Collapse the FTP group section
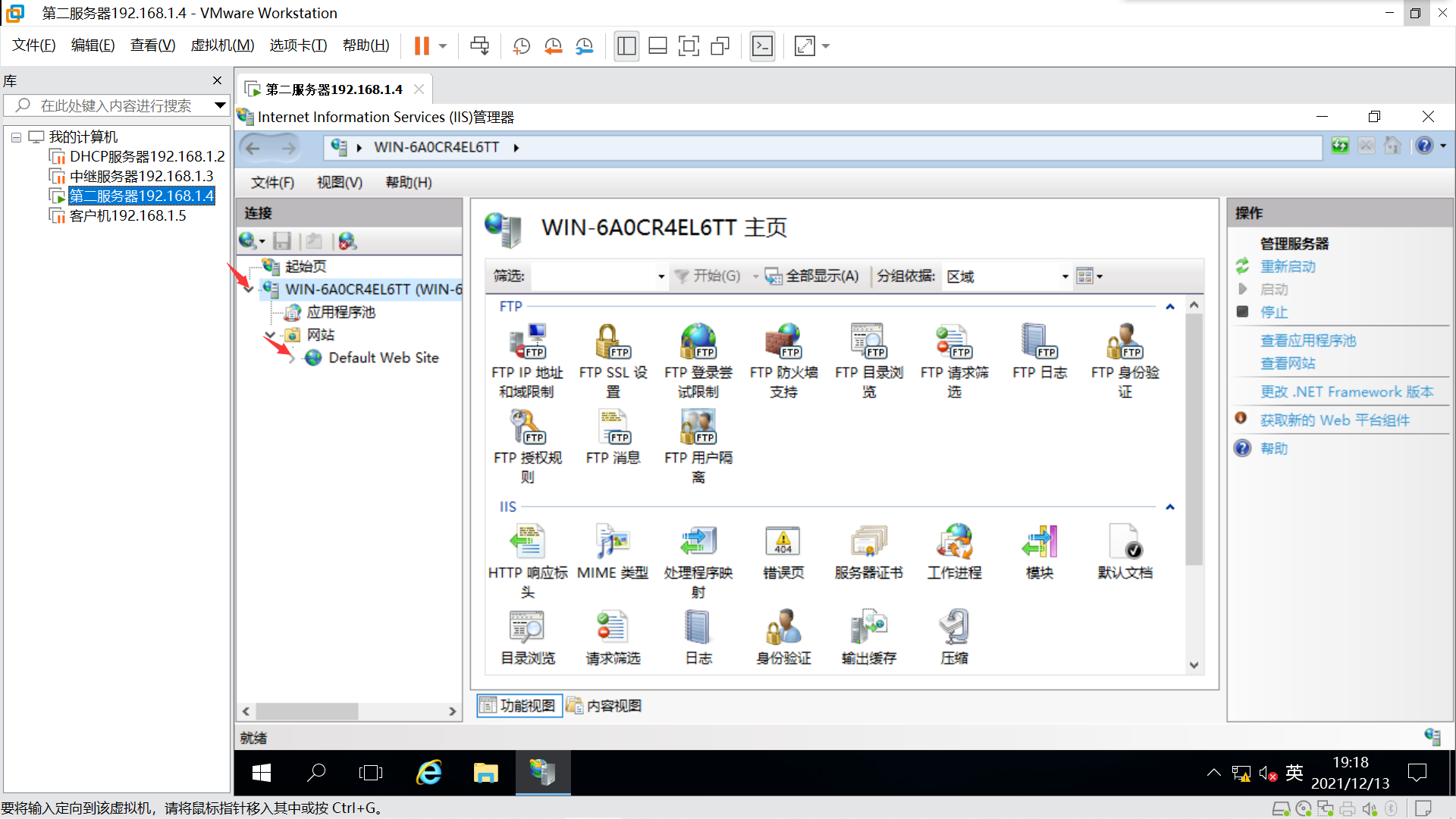 [x=1169, y=307]
